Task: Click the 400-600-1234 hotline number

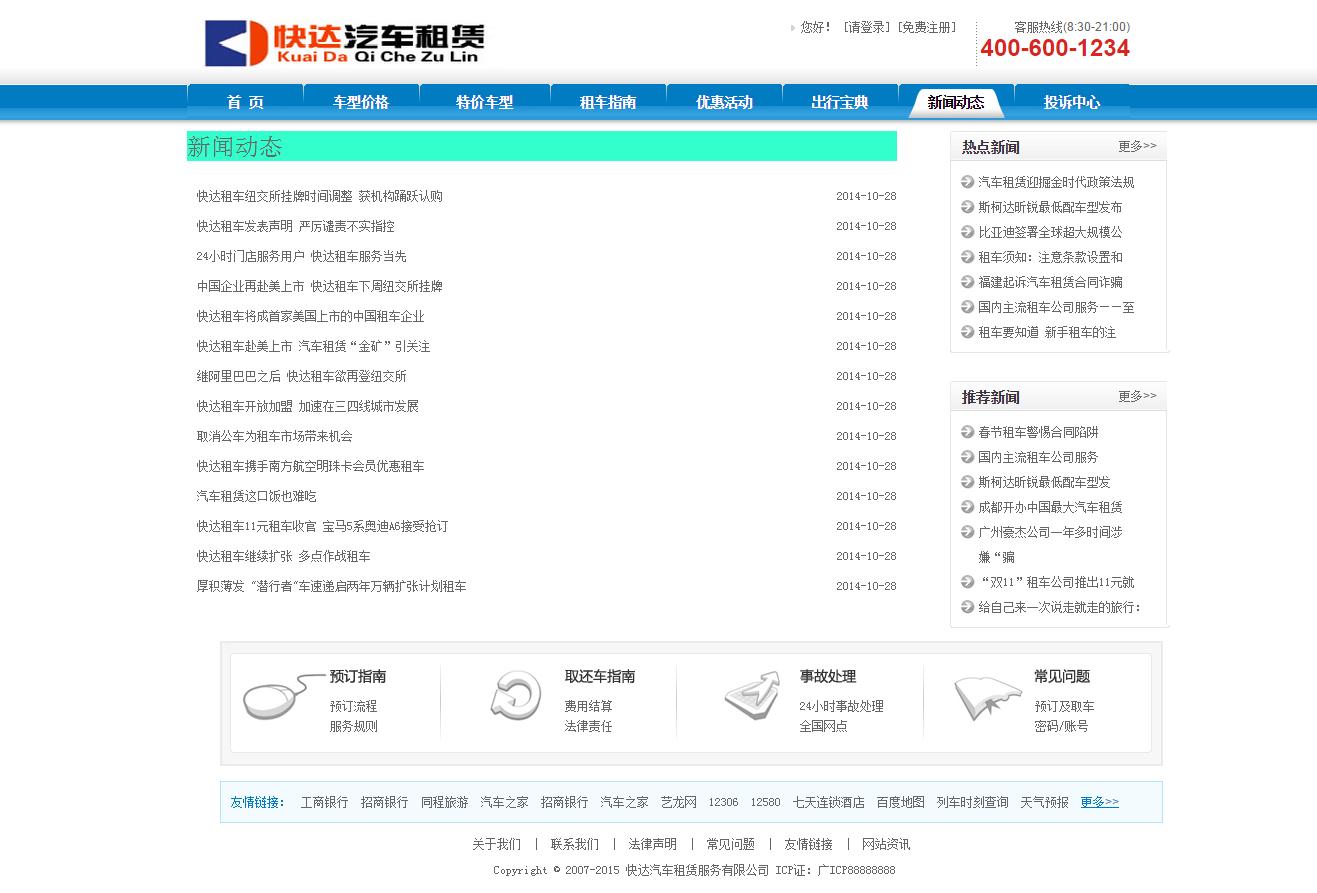Action: pyautogui.click(x=1054, y=48)
